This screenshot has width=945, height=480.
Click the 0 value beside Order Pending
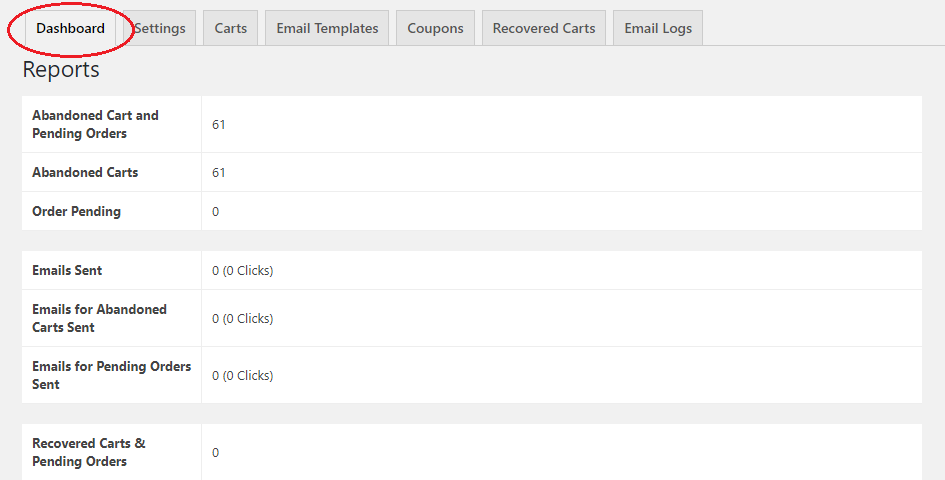click(x=215, y=212)
